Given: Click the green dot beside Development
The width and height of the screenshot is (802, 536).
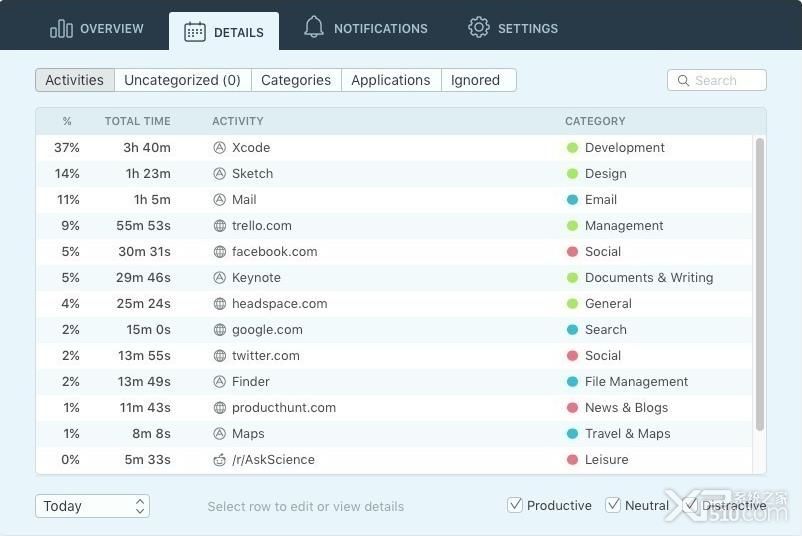Looking at the screenshot, I should pos(572,148).
